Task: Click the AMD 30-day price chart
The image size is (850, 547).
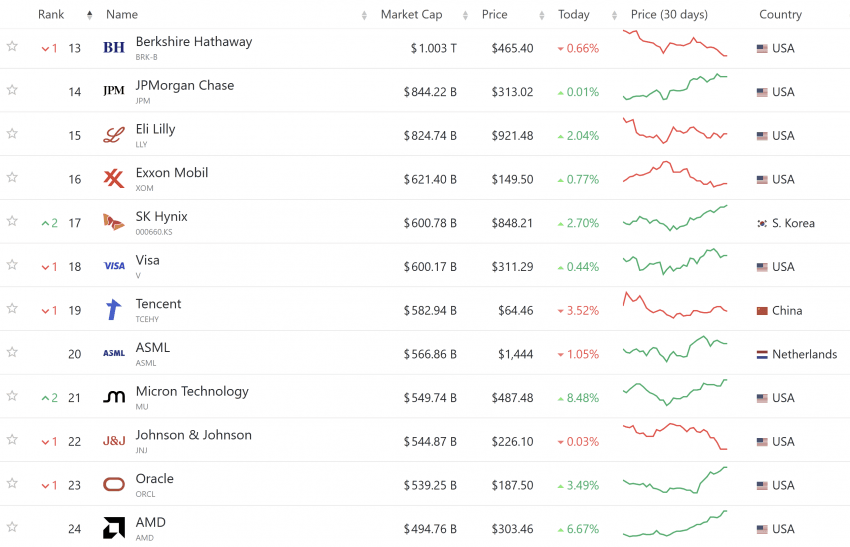Action: (x=675, y=524)
